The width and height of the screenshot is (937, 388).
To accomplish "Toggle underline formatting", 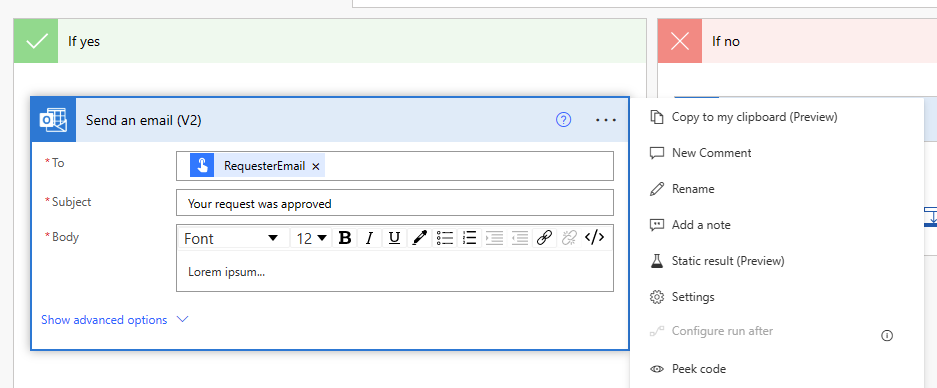I will pos(394,238).
